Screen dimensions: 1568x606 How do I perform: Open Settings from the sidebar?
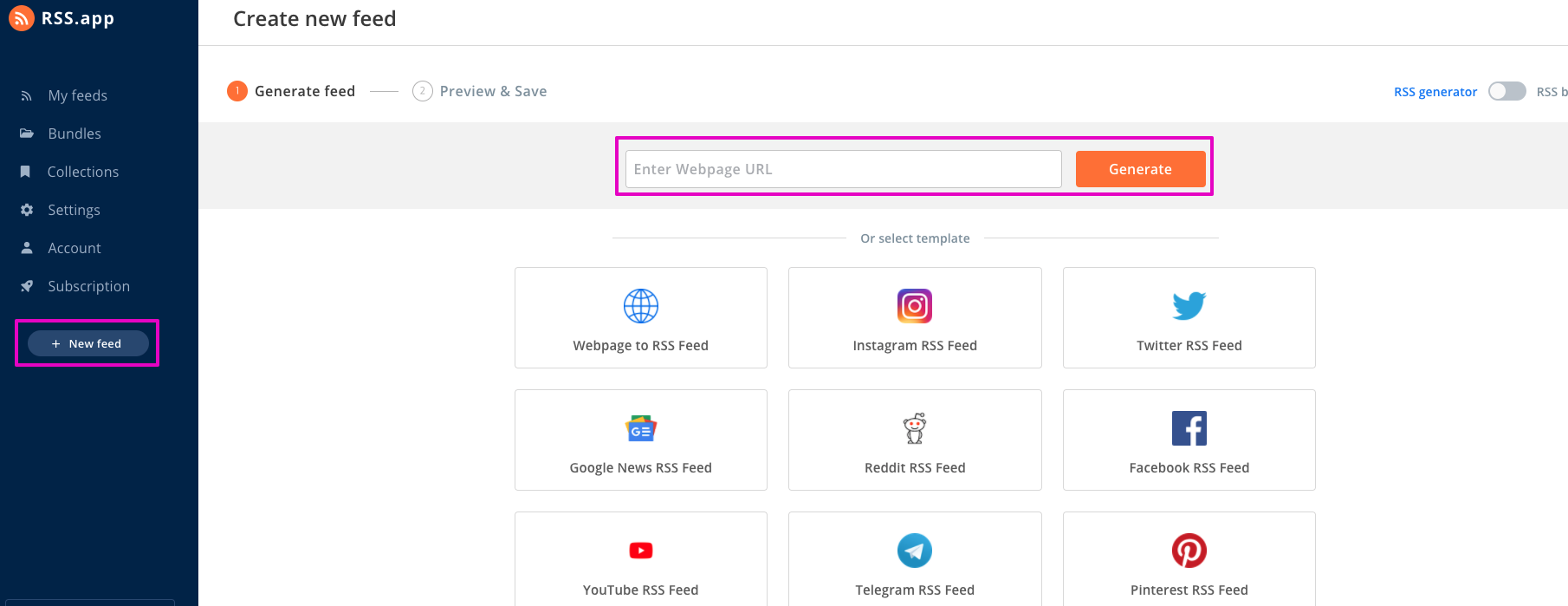[x=74, y=210]
